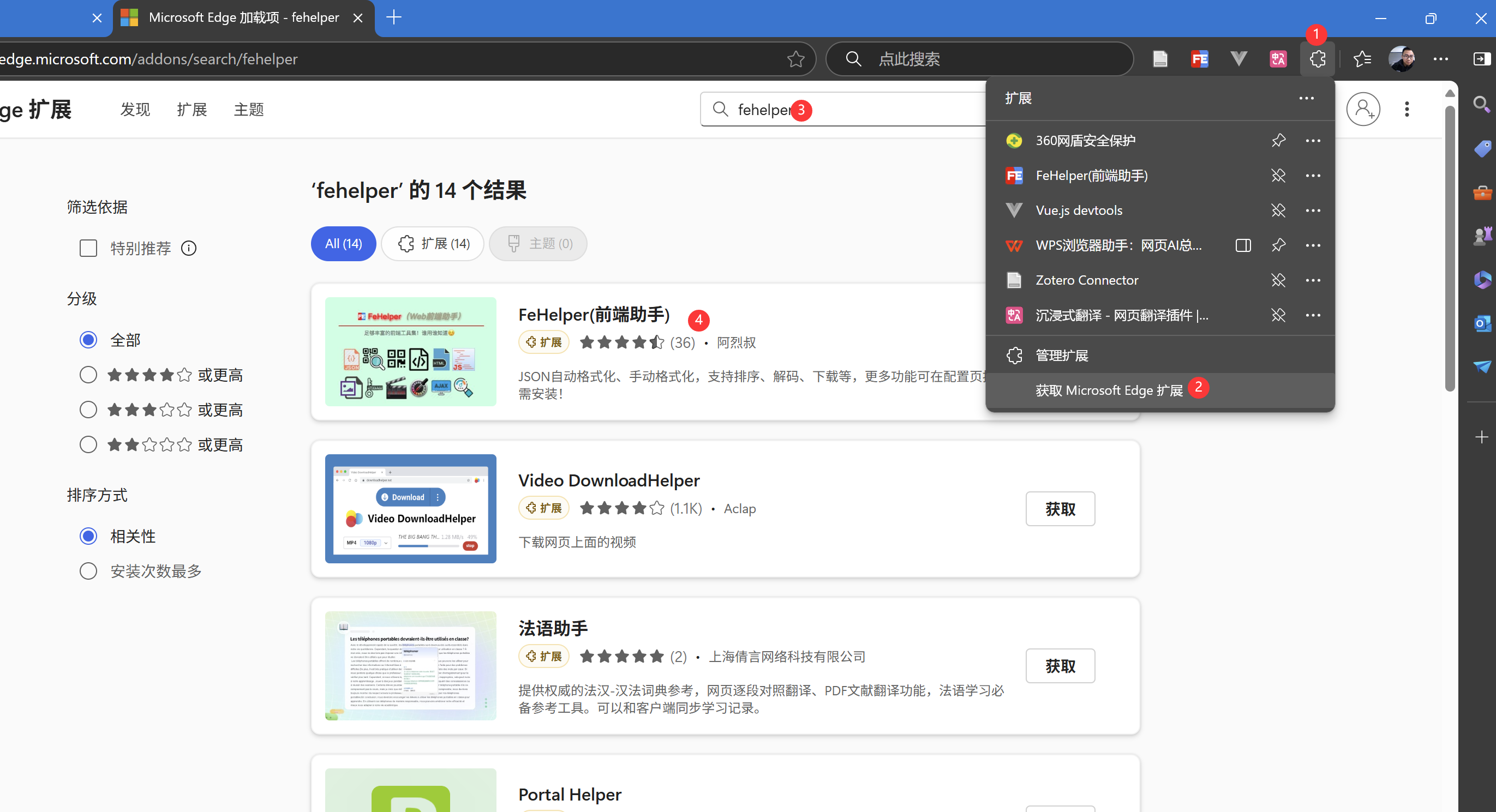Get the Video DownloadHelper extension
The width and height of the screenshot is (1496, 812).
click(1060, 509)
